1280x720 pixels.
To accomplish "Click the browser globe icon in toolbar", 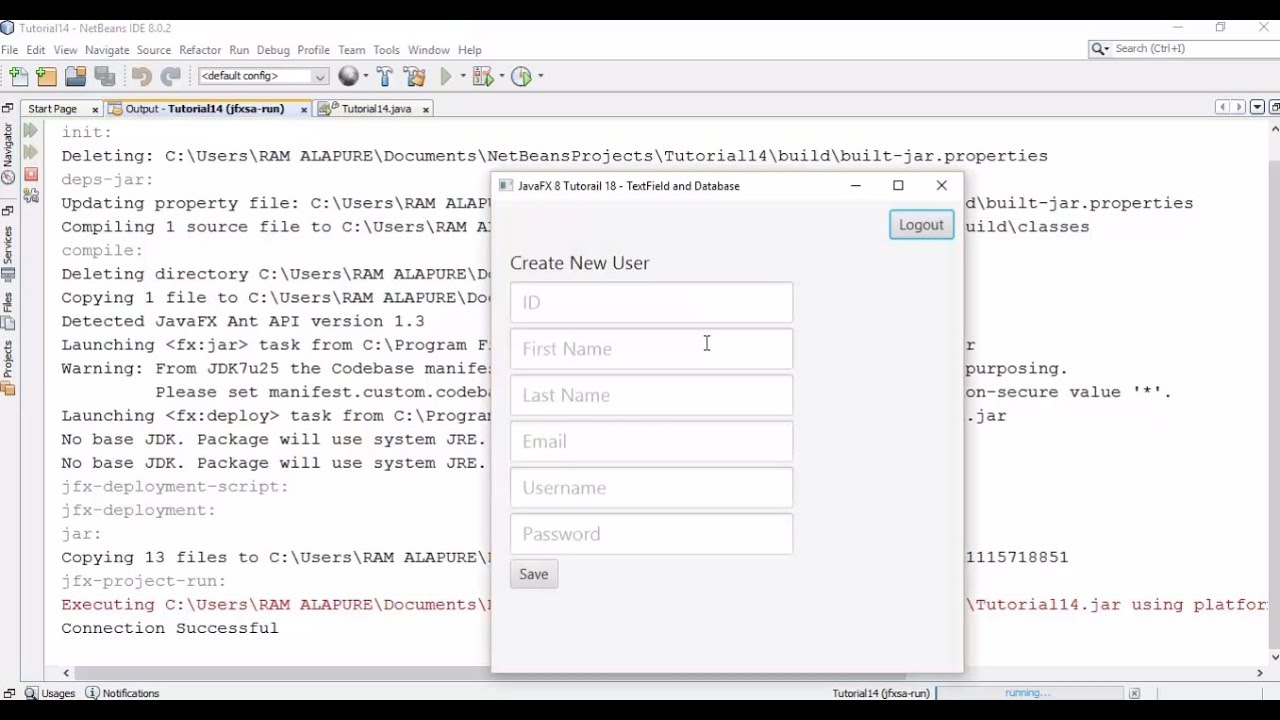I will (348, 76).
